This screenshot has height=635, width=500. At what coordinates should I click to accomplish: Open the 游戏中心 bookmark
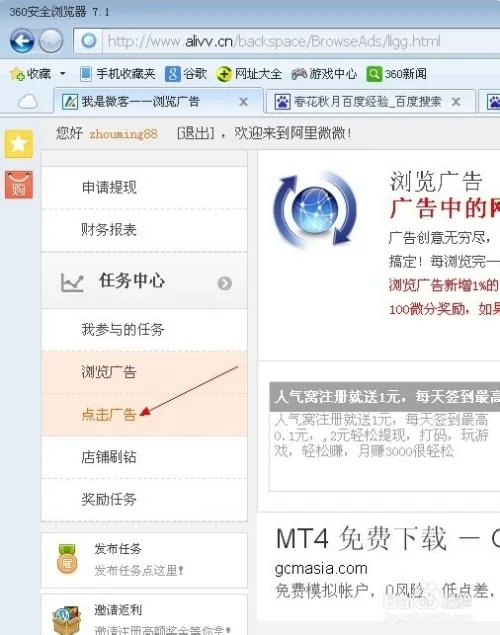[x=324, y=74]
